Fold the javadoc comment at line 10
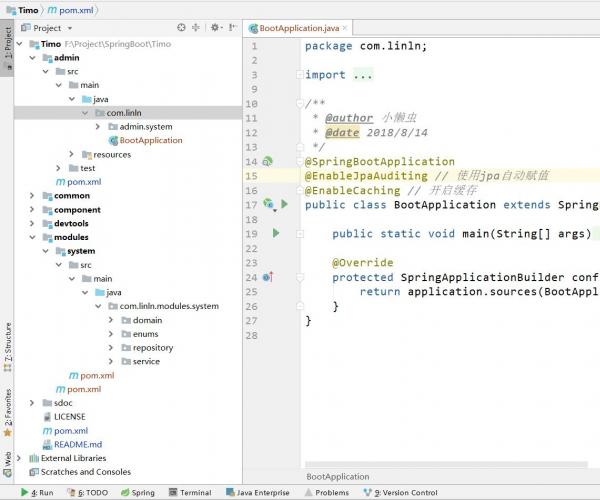This screenshot has width=600, height=500. click(x=300, y=103)
